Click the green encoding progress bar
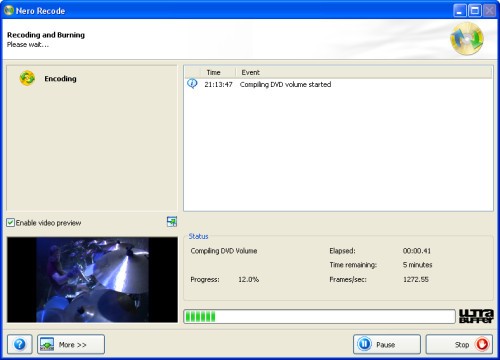Image resolution: width=500 pixels, height=360 pixels. click(x=319, y=316)
